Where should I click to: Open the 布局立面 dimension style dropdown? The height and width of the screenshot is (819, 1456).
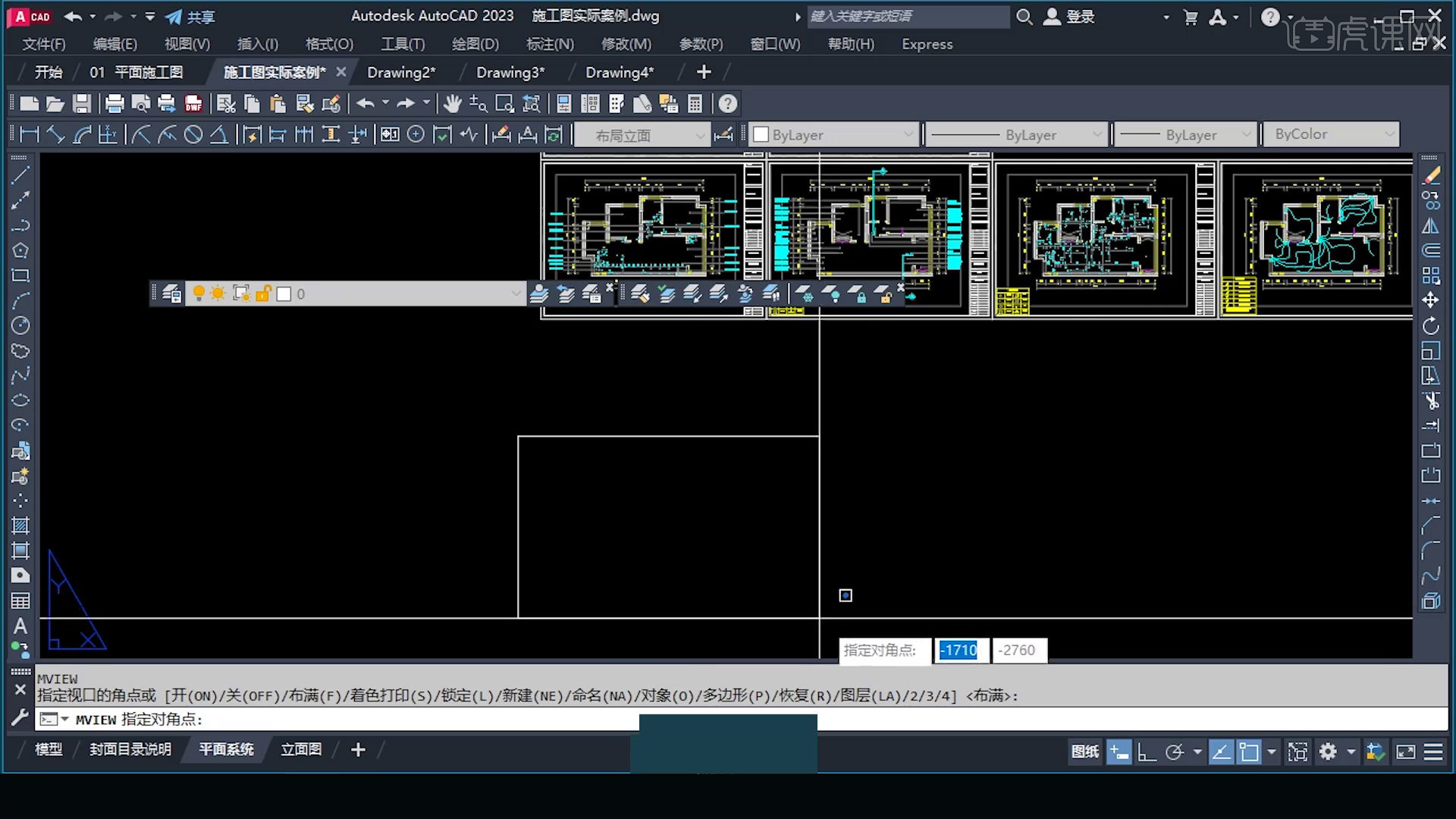pos(701,136)
